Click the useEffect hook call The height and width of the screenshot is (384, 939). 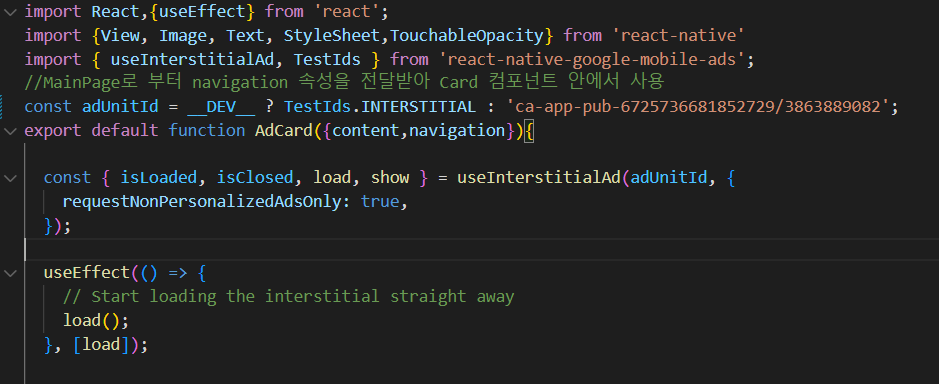click(x=87, y=273)
